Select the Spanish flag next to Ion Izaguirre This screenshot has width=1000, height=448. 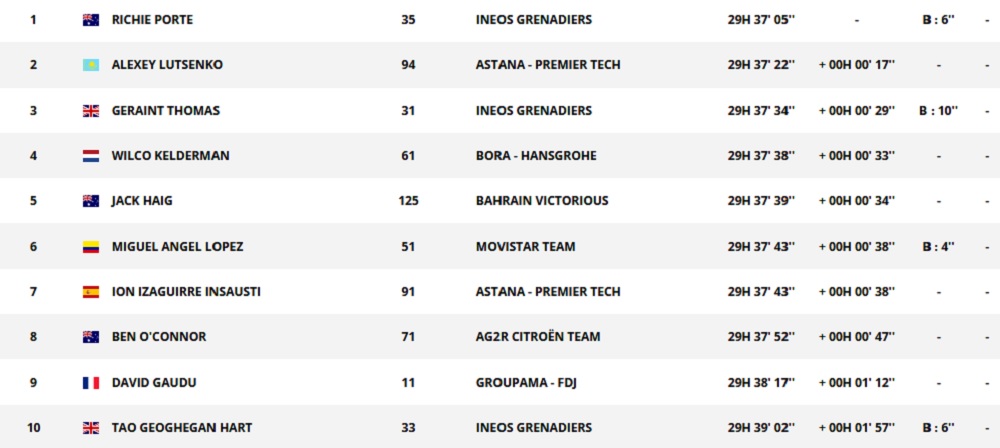tap(91, 292)
